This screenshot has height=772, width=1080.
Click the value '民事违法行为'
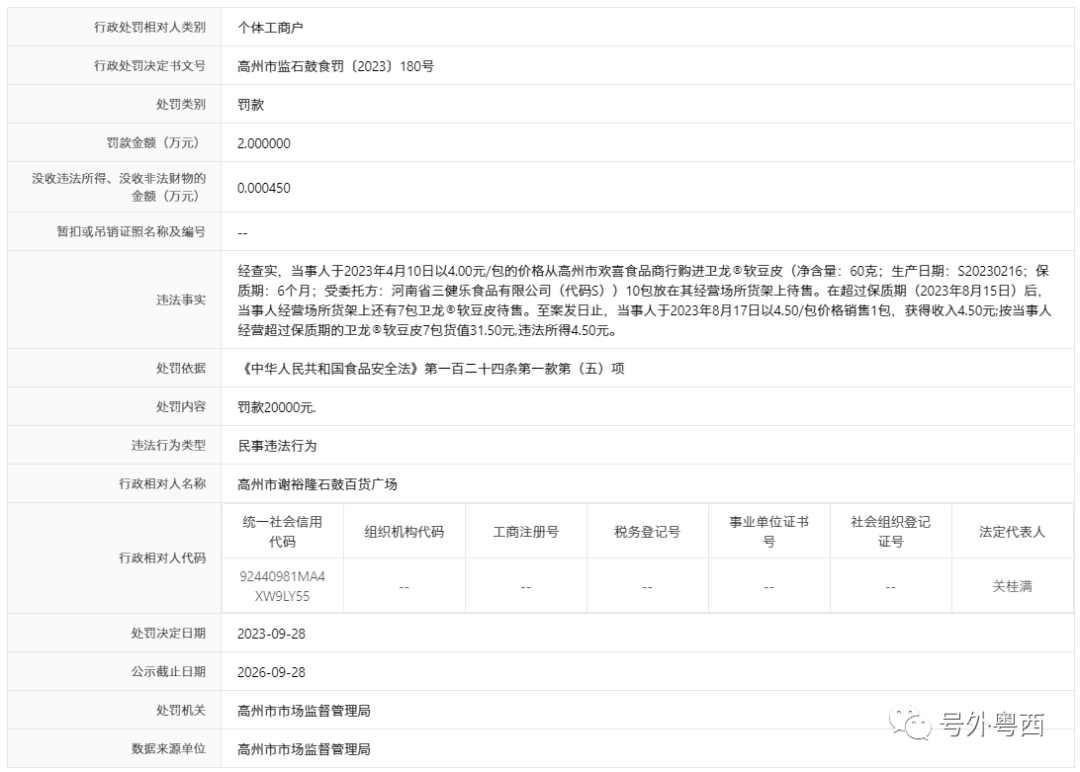click(x=277, y=446)
